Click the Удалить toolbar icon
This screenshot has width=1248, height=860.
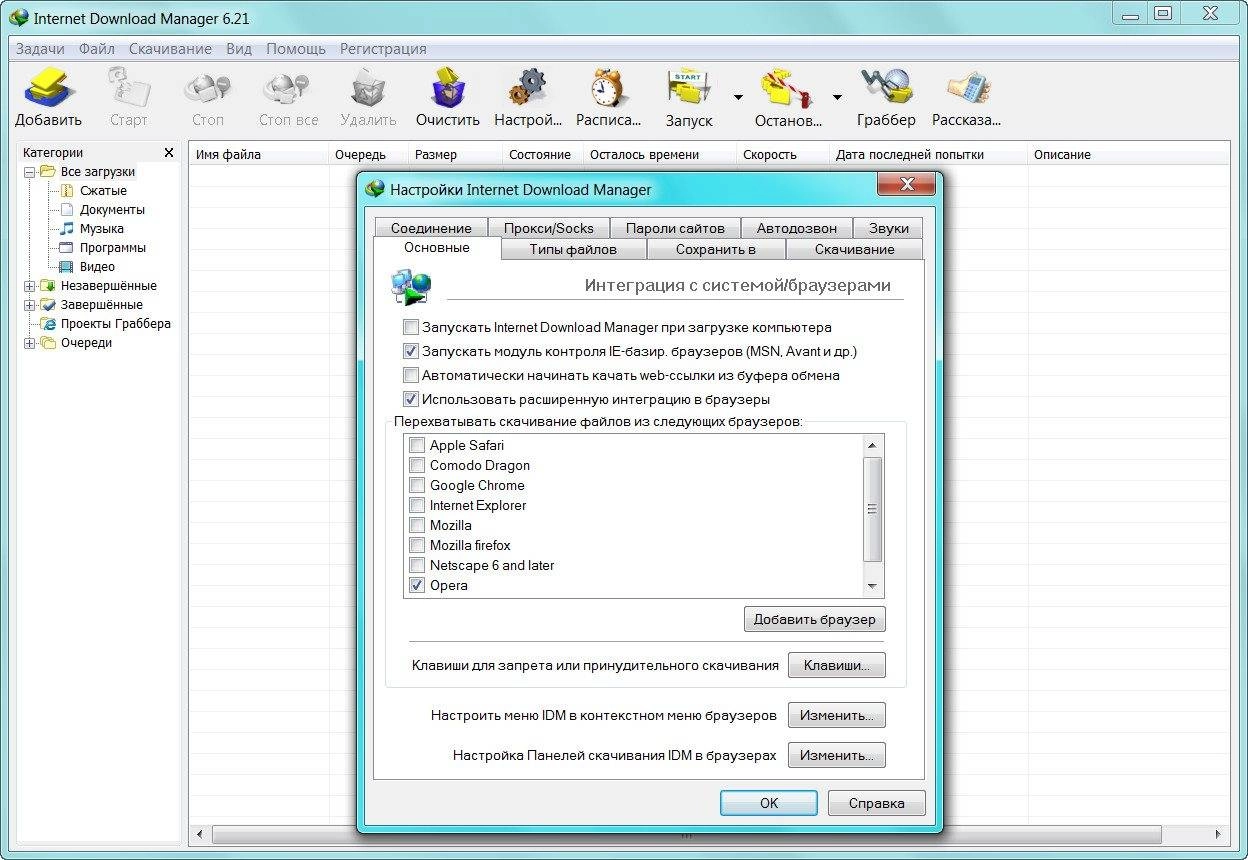coord(368,88)
